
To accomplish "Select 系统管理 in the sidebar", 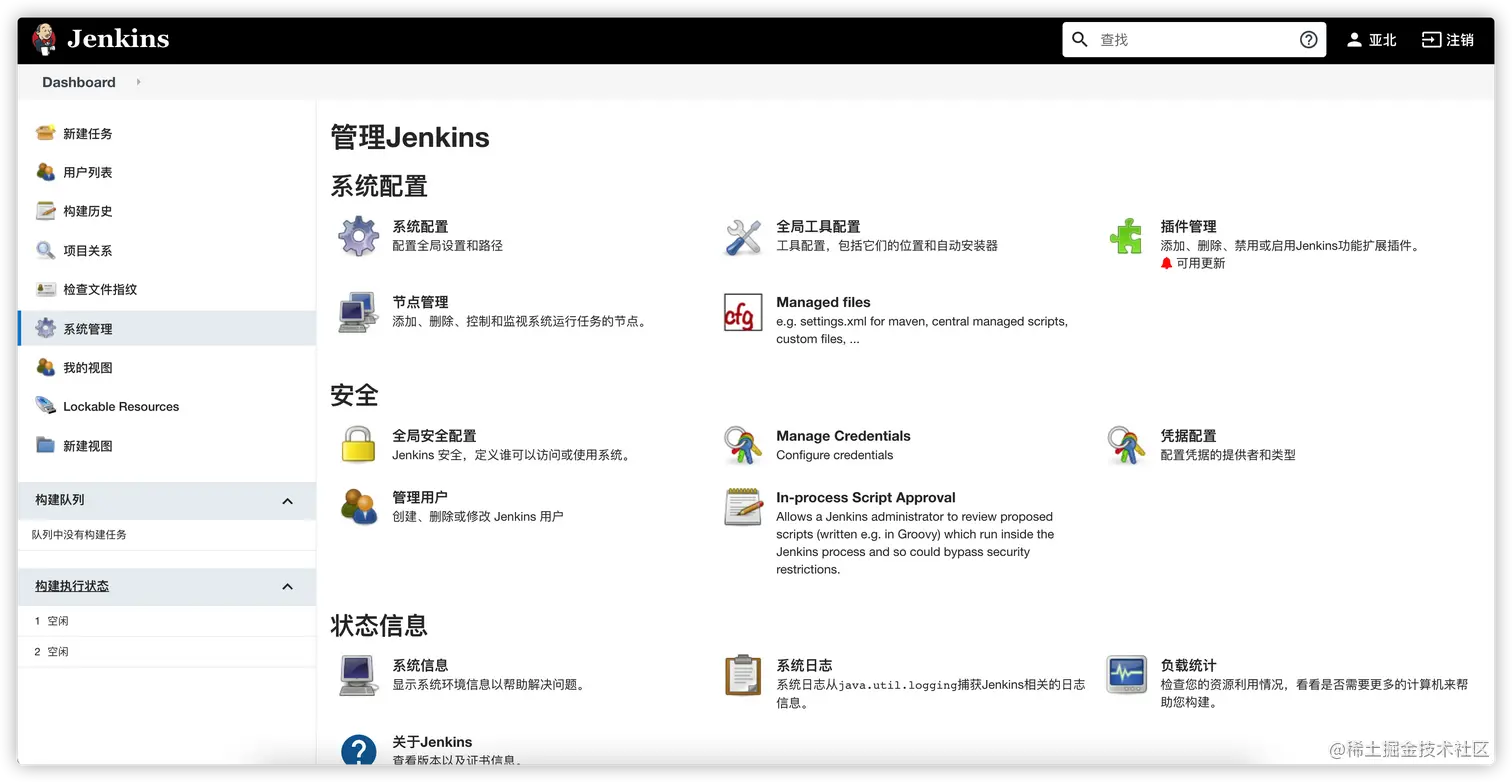I will tap(167, 328).
